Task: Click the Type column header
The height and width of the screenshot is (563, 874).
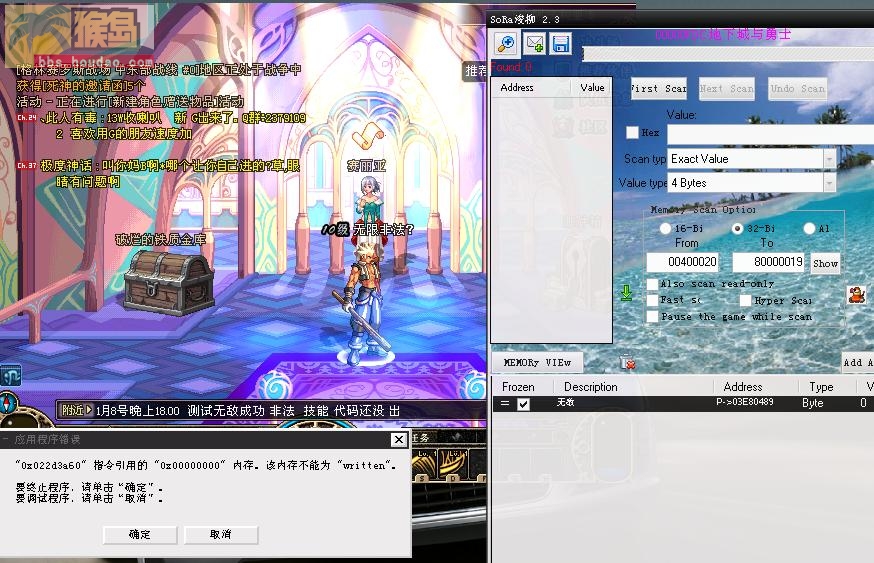Action: point(821,387)
